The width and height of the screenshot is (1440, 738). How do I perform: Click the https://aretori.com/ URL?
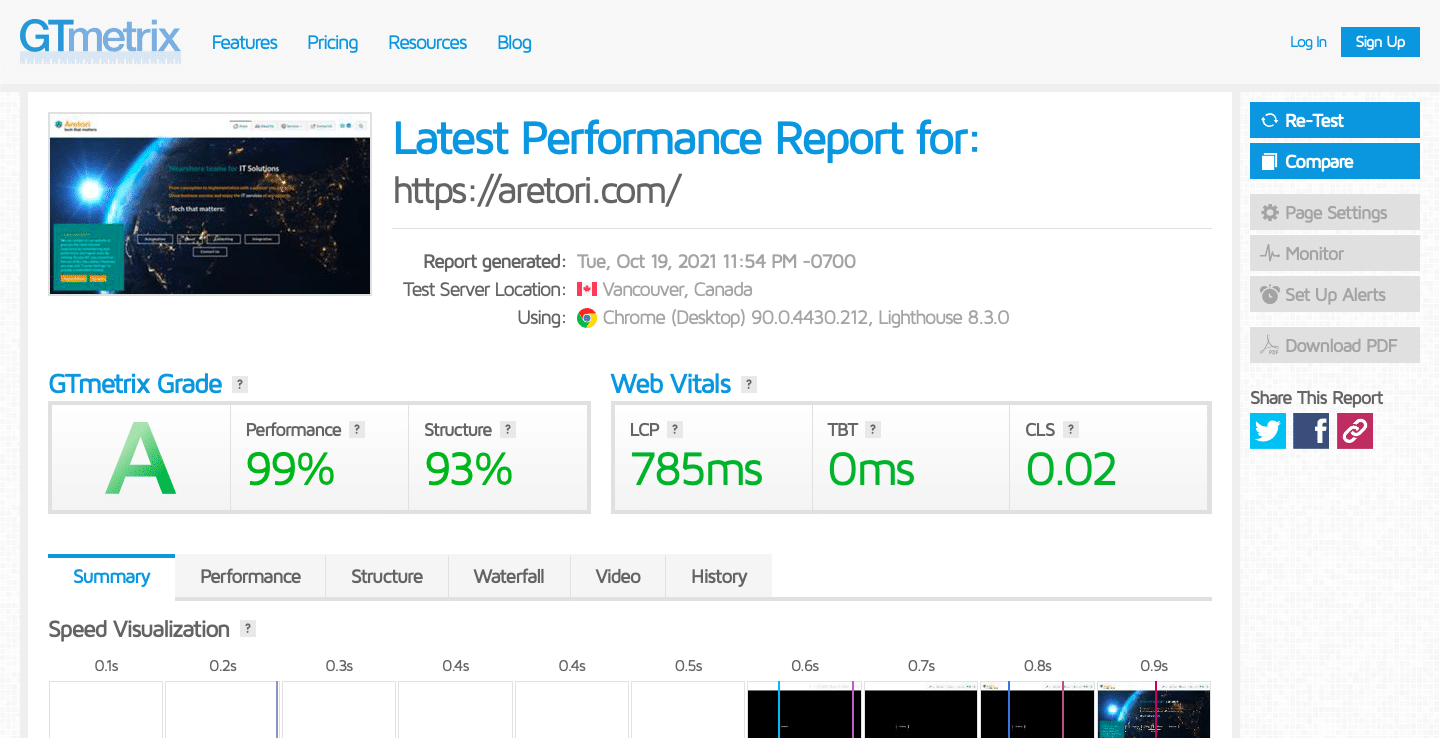click(x=537, y=189)
